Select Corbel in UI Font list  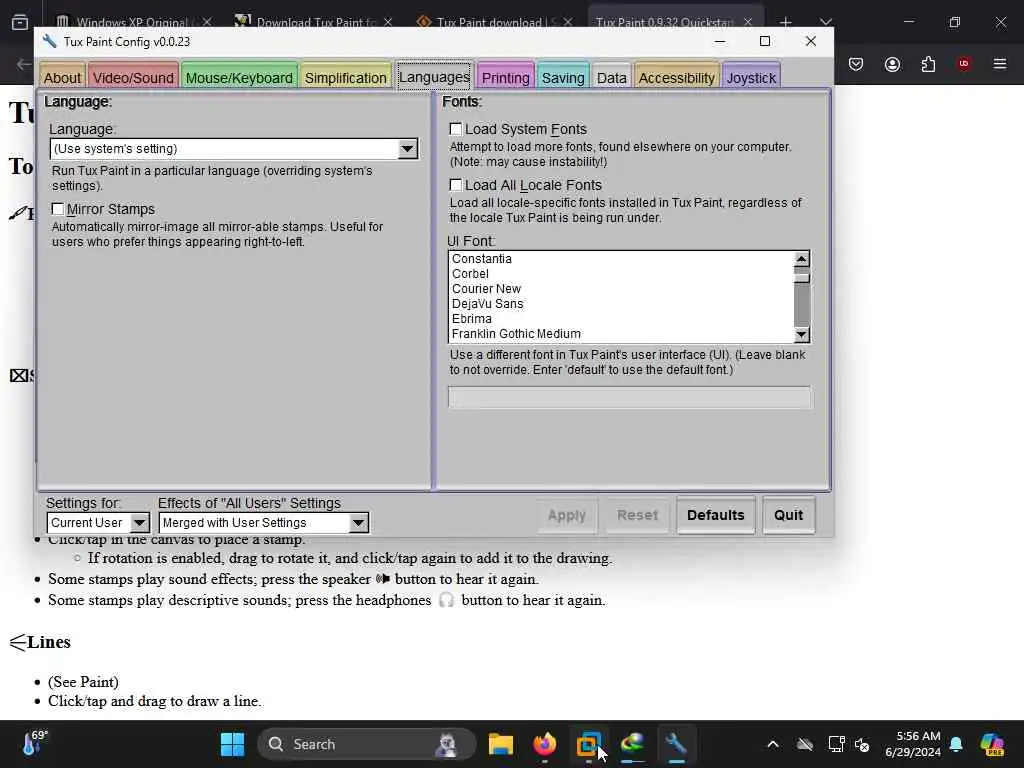470,274
